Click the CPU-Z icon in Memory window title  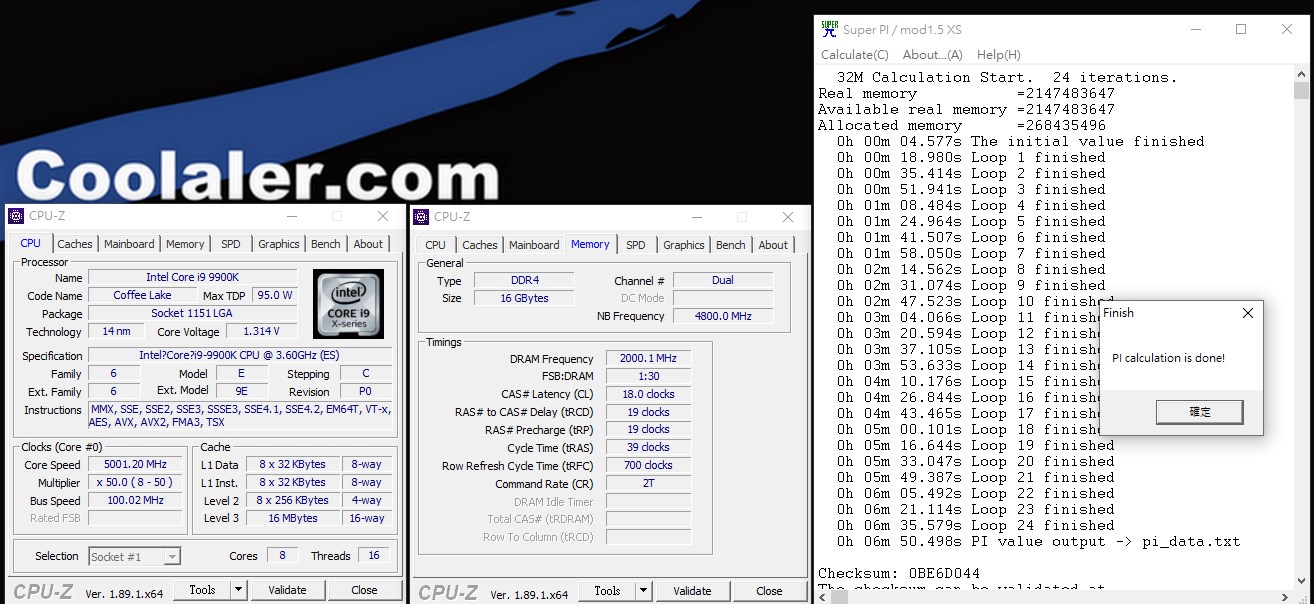(x=422, y=216)
